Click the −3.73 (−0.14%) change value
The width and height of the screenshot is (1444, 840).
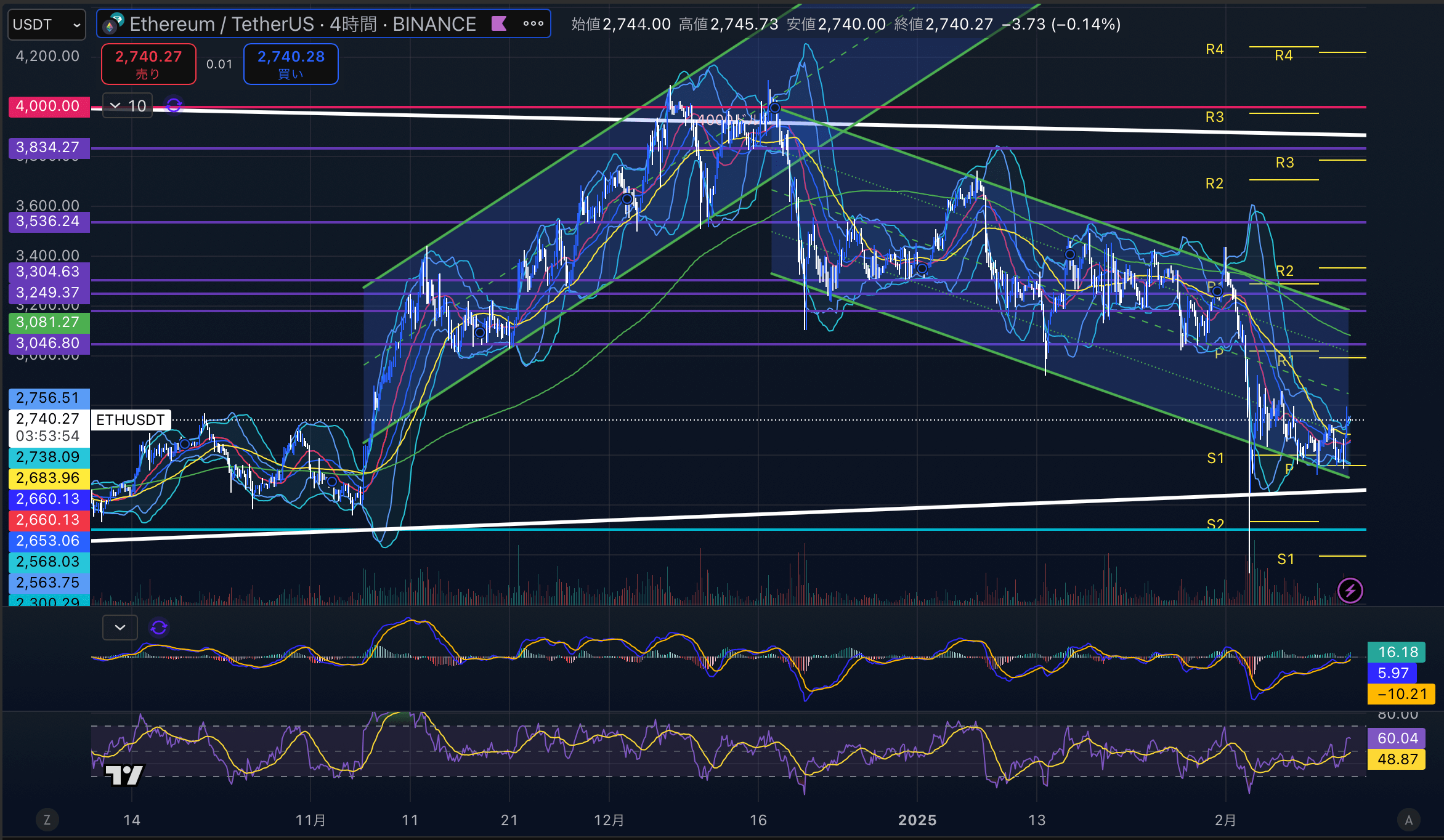click(x=1061, y=24)
